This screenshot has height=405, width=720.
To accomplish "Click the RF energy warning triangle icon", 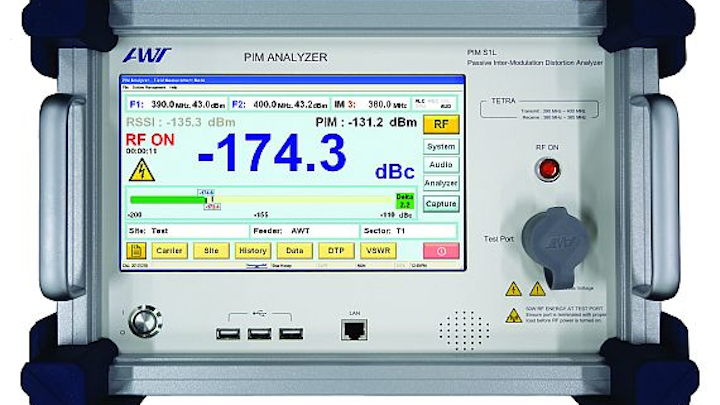I will pos(514,316).
